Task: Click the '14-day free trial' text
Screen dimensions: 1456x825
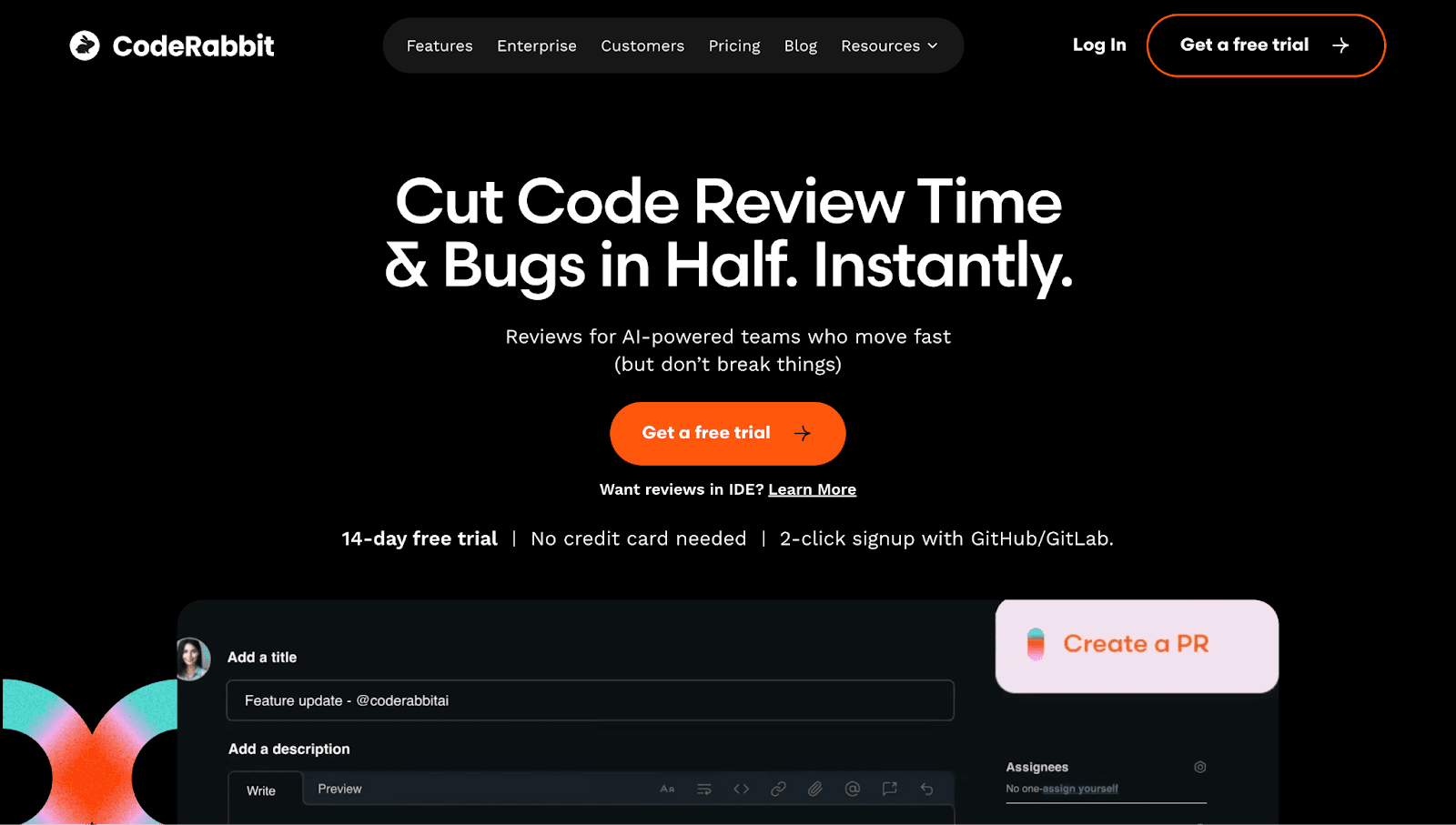Action: click(420, 538)
